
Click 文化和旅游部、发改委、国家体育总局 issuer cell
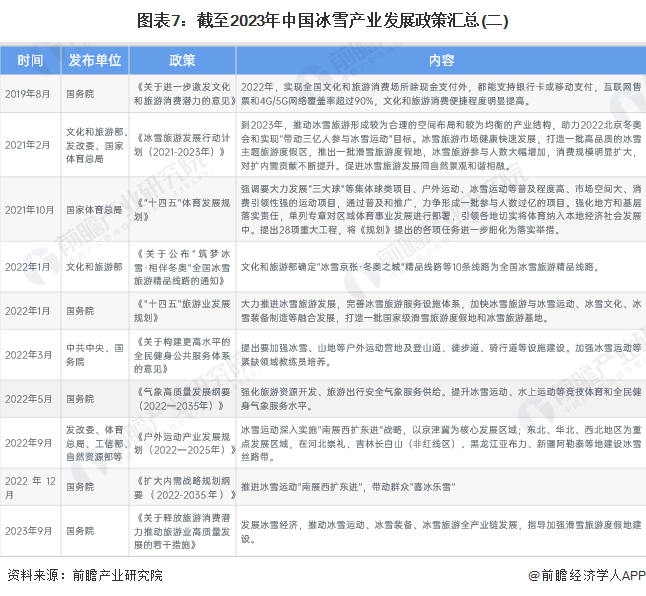[x=95, y=145]
